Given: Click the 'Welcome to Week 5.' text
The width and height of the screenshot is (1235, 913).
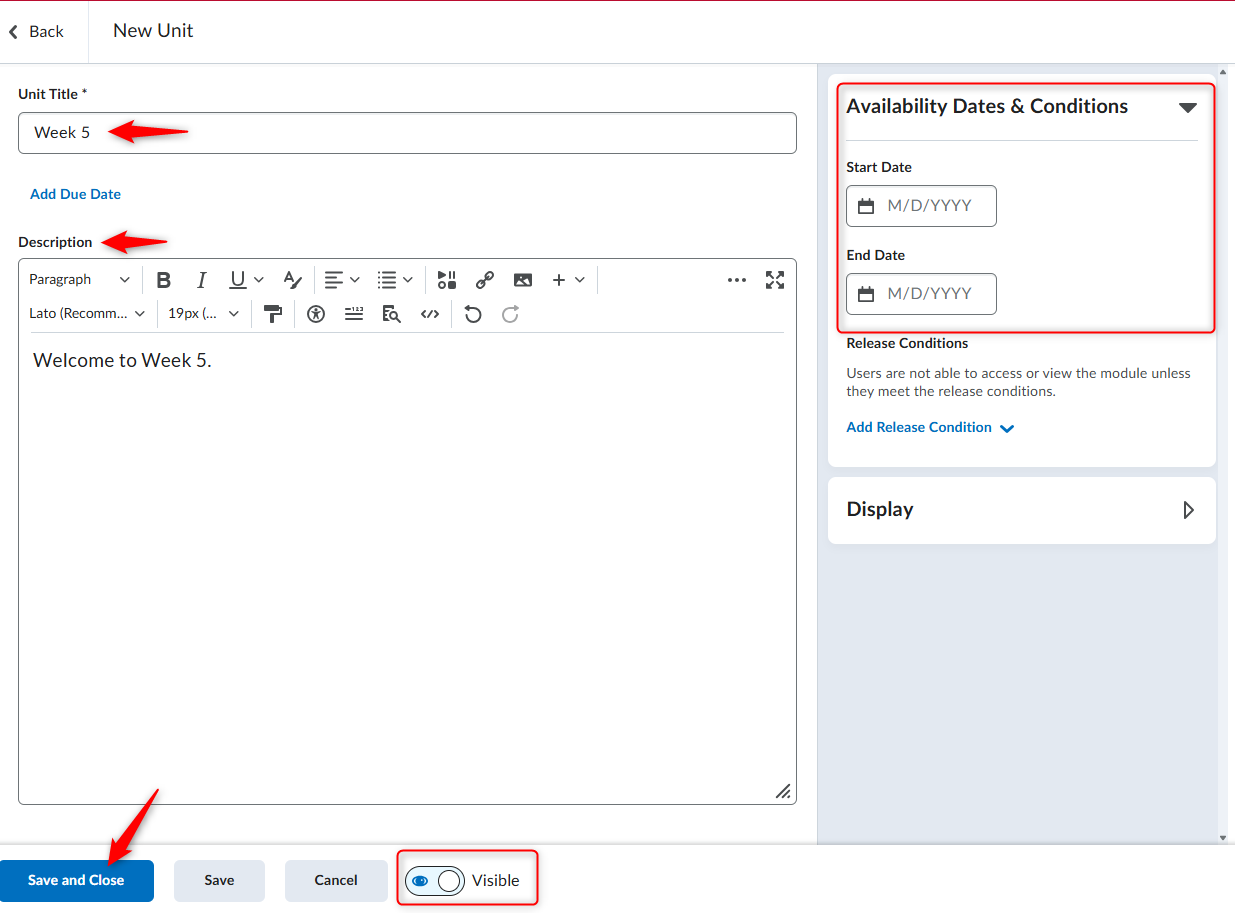Looking at the screenshot, I should click(122, 360).
